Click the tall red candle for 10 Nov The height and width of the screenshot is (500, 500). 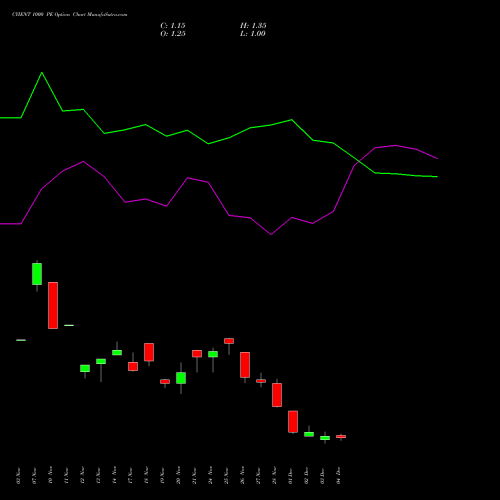coord(53,305)
